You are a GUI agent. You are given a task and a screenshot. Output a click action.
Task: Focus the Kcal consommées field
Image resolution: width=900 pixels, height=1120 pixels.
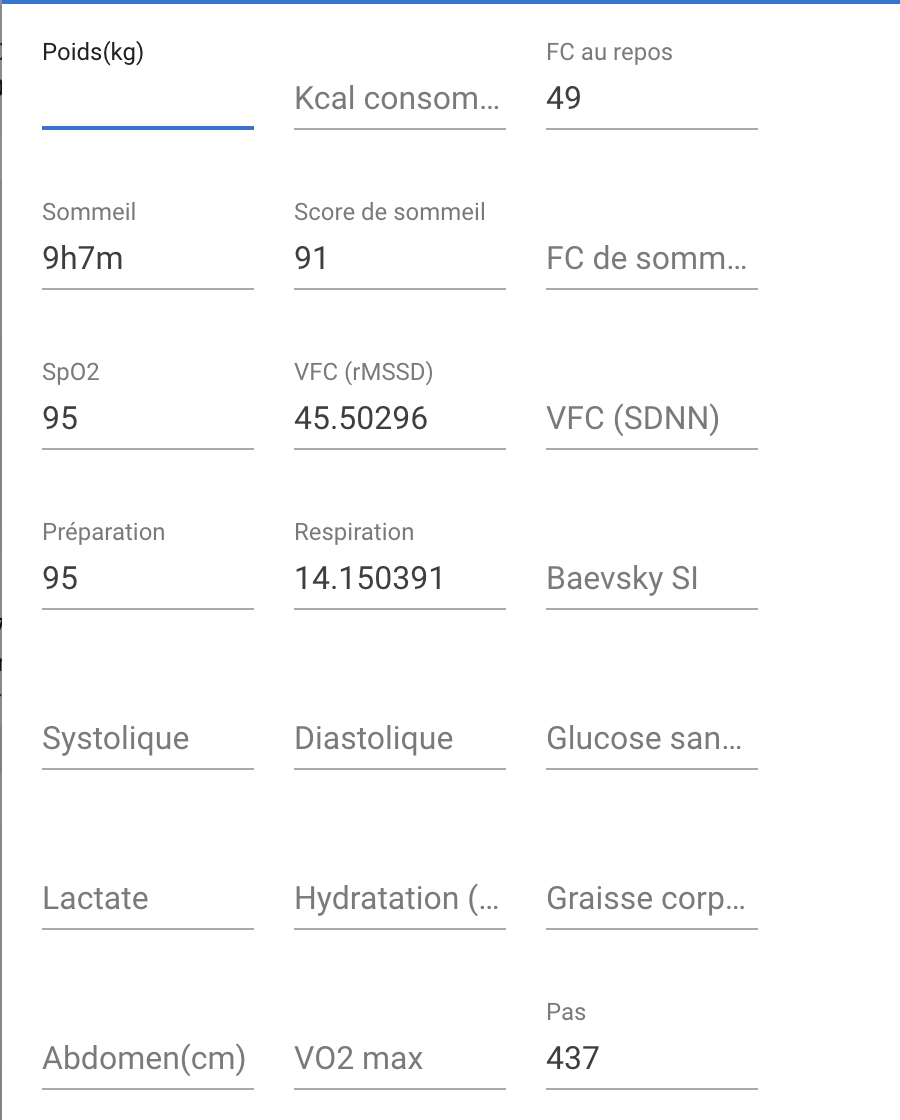point(399,99)
